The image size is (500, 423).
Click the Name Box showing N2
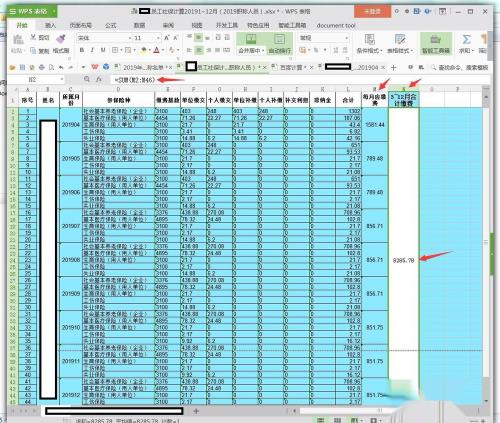pyautogui.click(x=33, y=80)
